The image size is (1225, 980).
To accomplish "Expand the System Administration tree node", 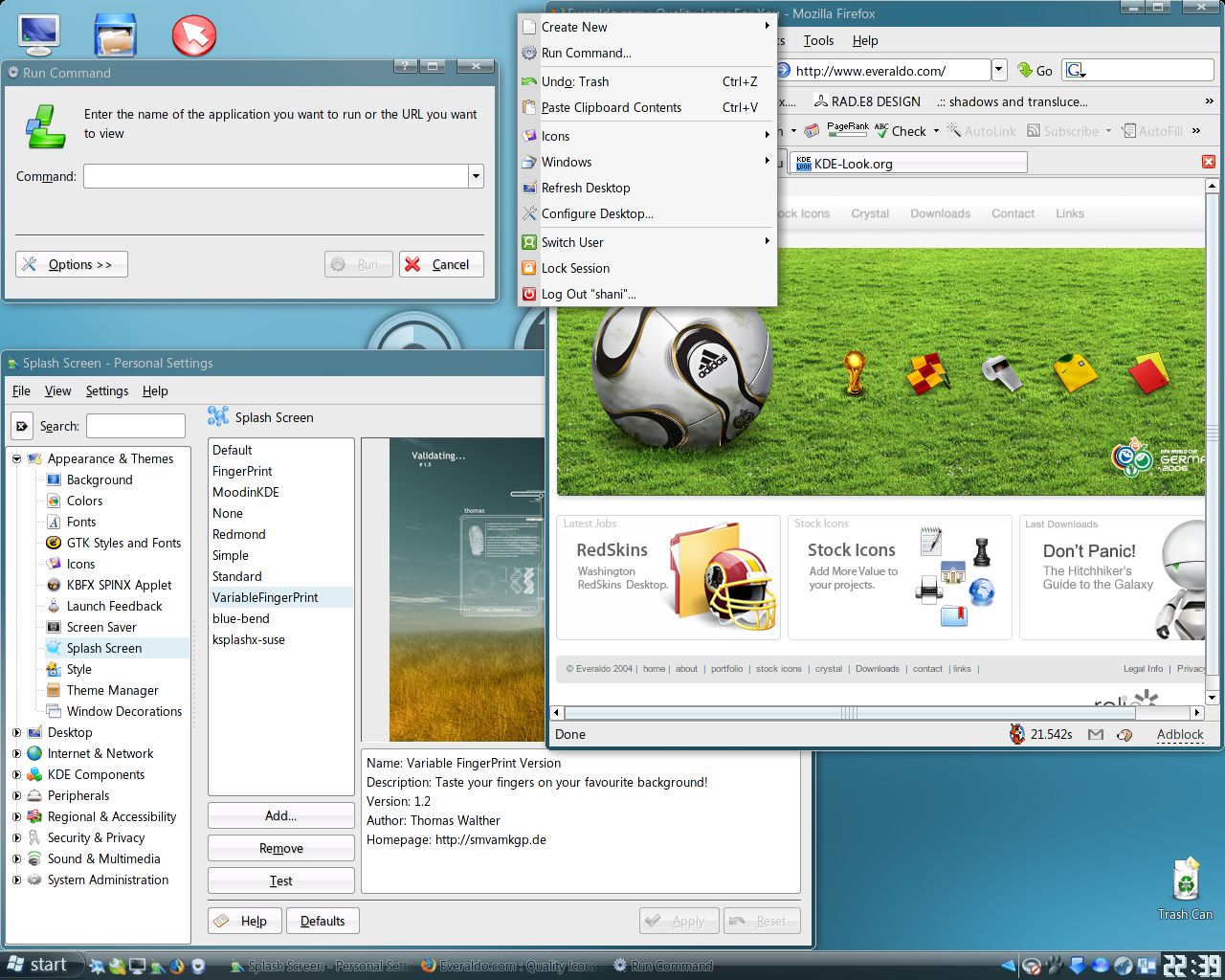I will tap(16, 880).
